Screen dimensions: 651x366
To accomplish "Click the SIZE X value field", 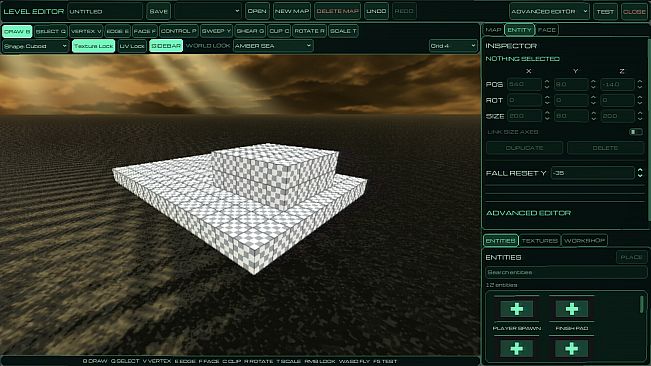I will point(524,116).
